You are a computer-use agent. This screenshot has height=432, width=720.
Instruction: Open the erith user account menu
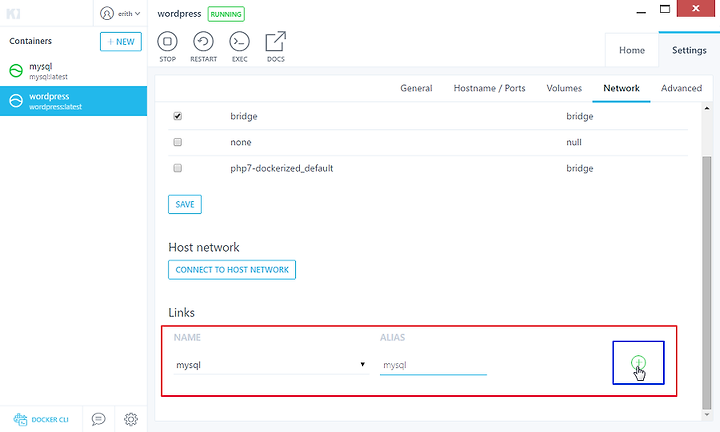point(120,13)
